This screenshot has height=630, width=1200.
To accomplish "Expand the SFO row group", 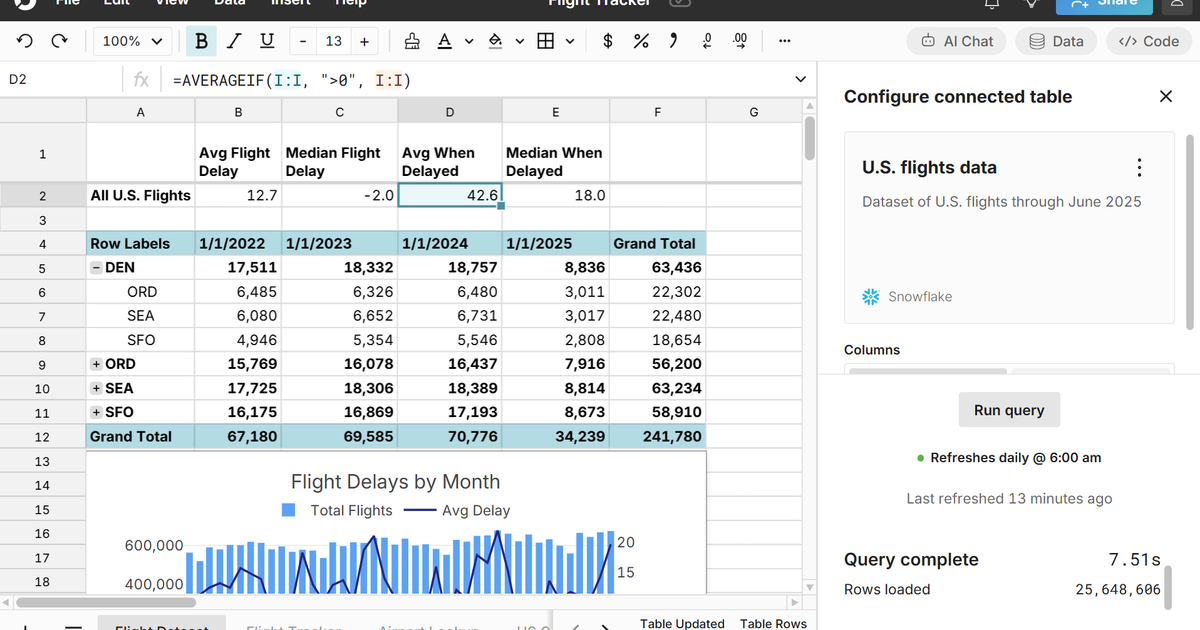I will (96, 412).
